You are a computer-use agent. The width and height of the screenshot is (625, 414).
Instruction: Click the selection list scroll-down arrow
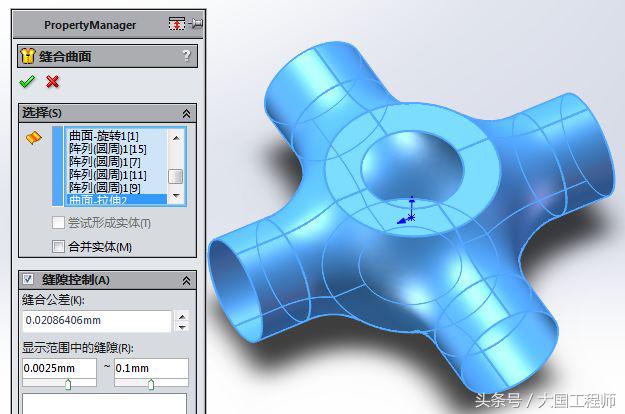tap(176, 196)
